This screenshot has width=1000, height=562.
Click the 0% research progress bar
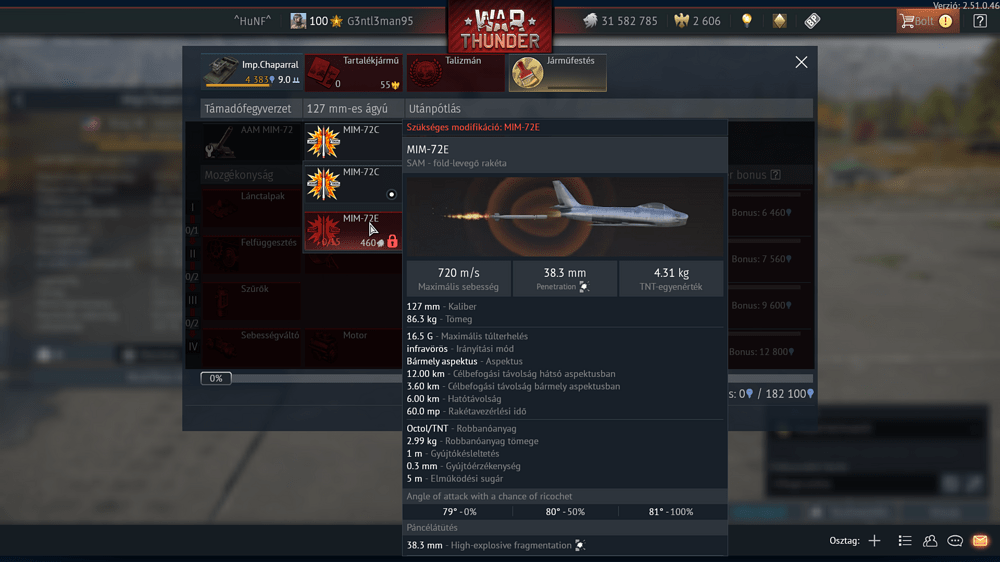216,378
